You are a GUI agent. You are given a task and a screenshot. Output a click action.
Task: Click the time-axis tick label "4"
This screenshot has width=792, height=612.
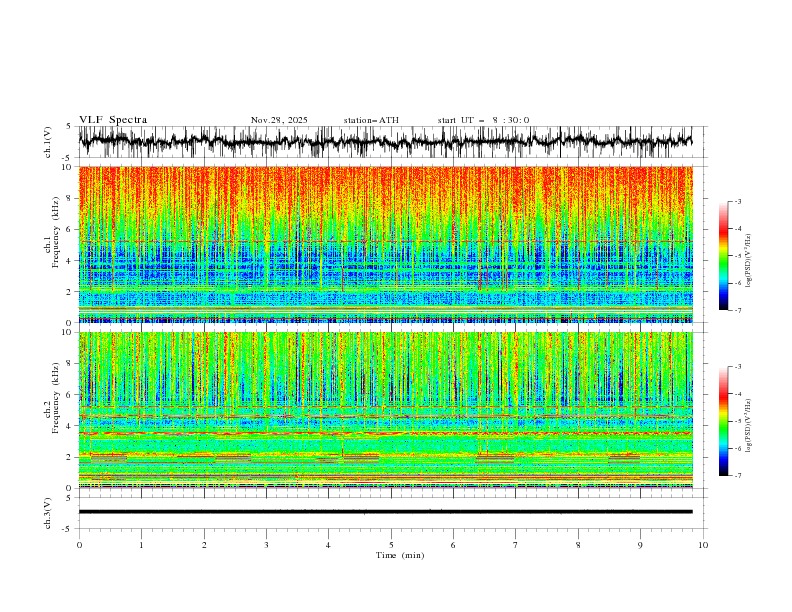point(329,545)
